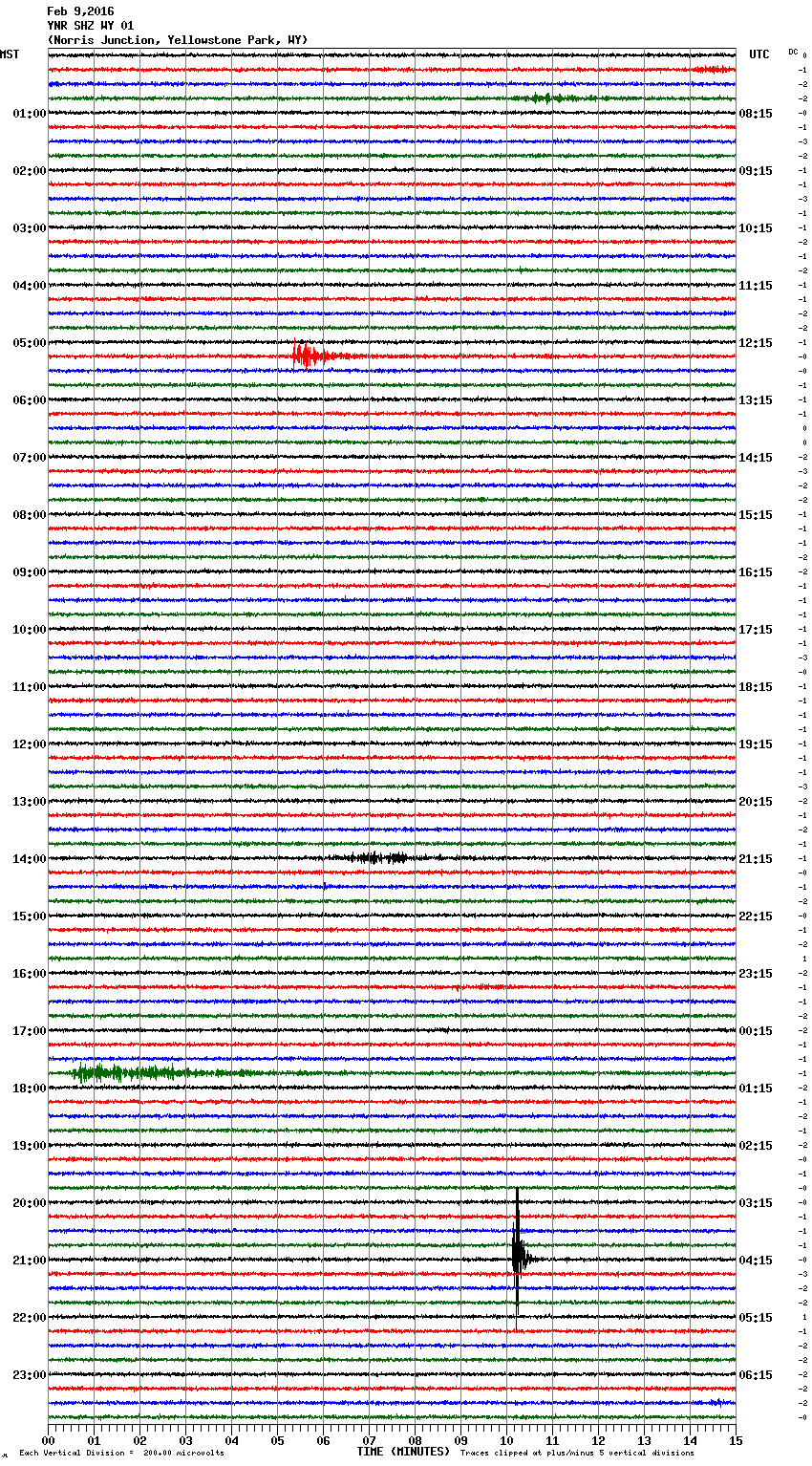Select the 12:00 MST time label

pos(30,744)
